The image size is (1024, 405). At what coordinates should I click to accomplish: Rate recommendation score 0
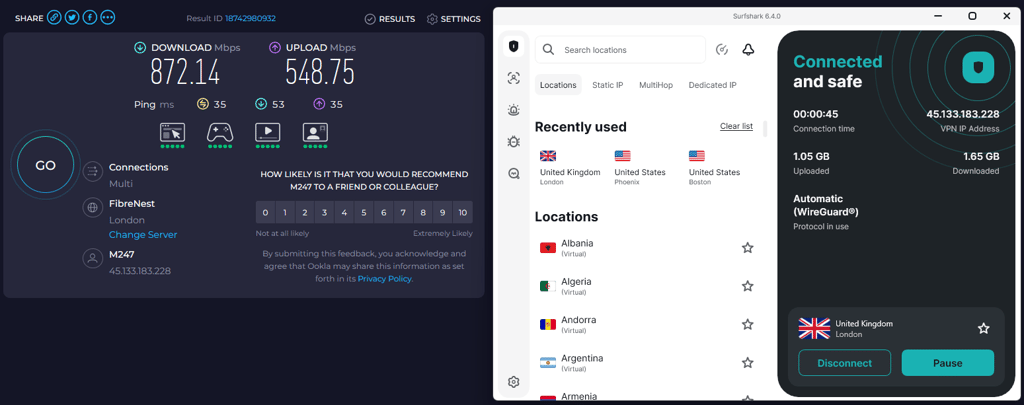[x=265, y=212]
